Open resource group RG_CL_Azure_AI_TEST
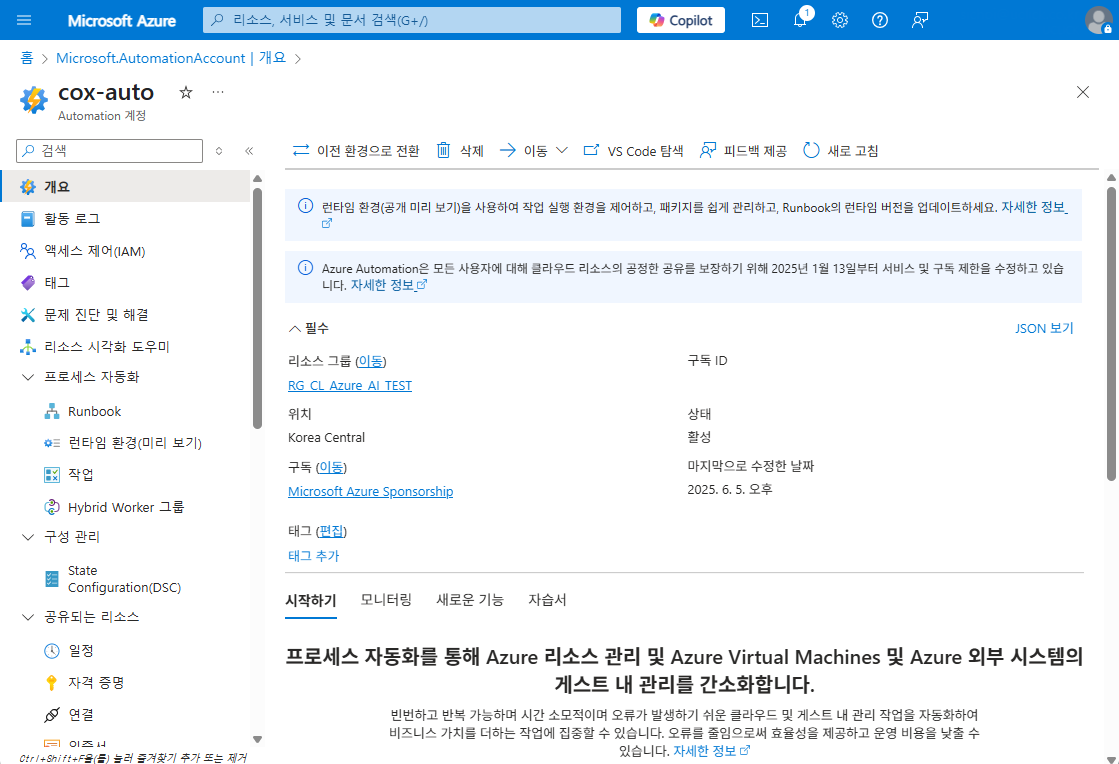Image resolution: width=1119 pixels, height=764 pixels. (350, 386)
